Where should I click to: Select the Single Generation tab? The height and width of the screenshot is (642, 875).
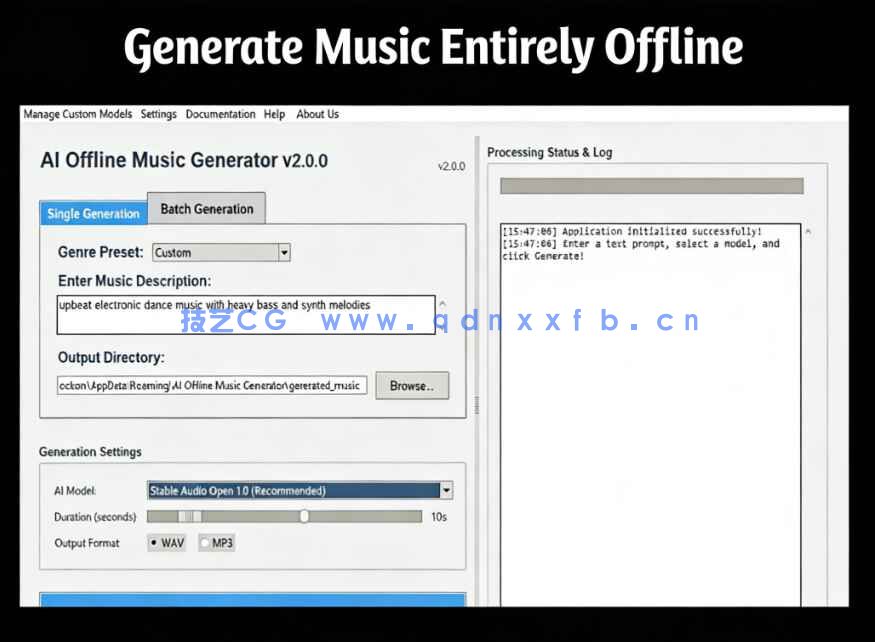coord(92,213)
